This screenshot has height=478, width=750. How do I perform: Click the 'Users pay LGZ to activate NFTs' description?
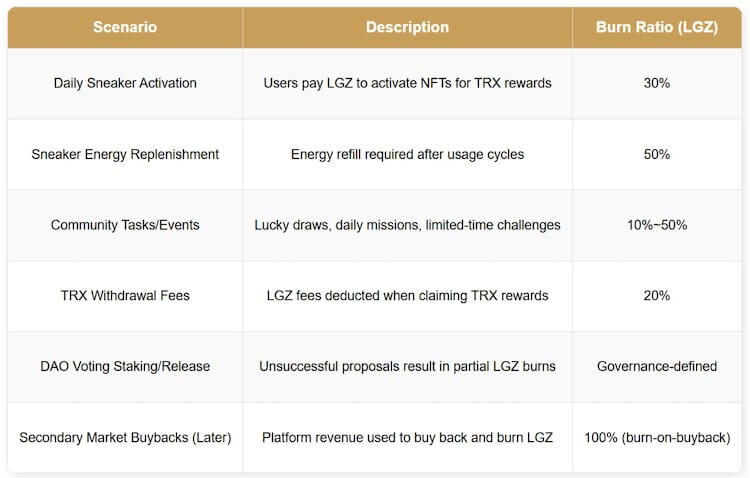pos(407,83)
